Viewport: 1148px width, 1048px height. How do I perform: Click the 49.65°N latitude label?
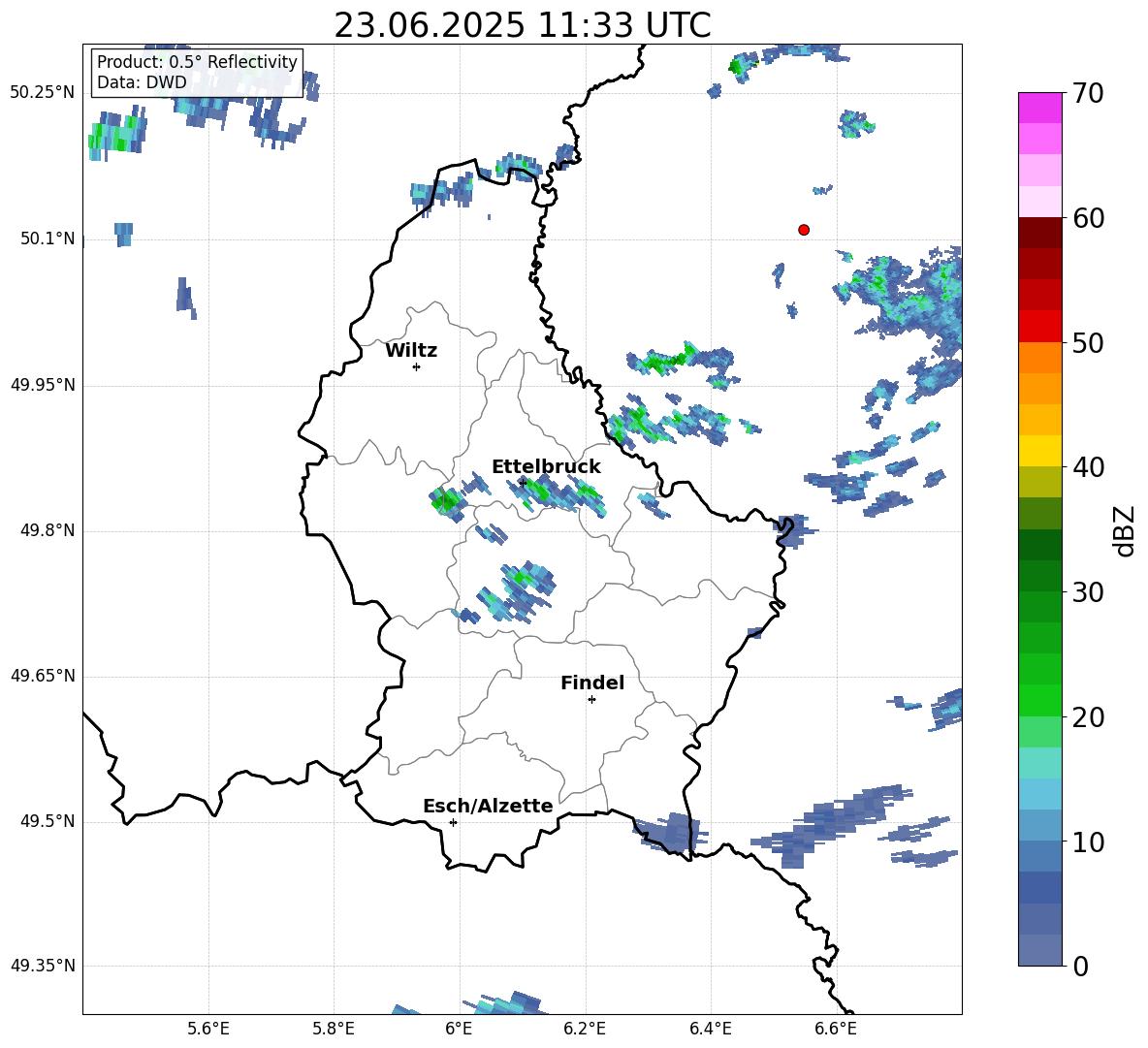[x=43, y=676]
